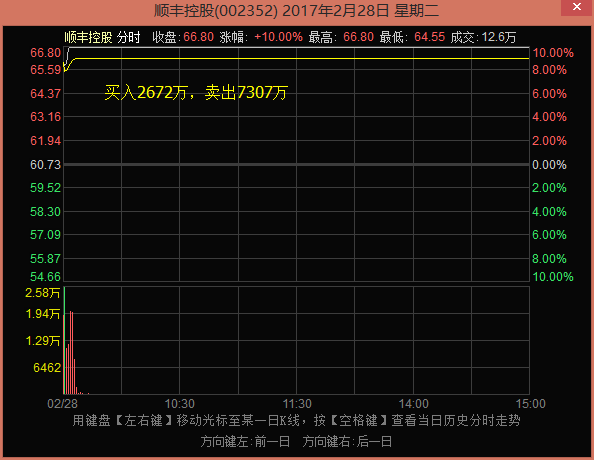Click the 54.66 bottom price axis label
594x460 pixels.
point(45,277)
